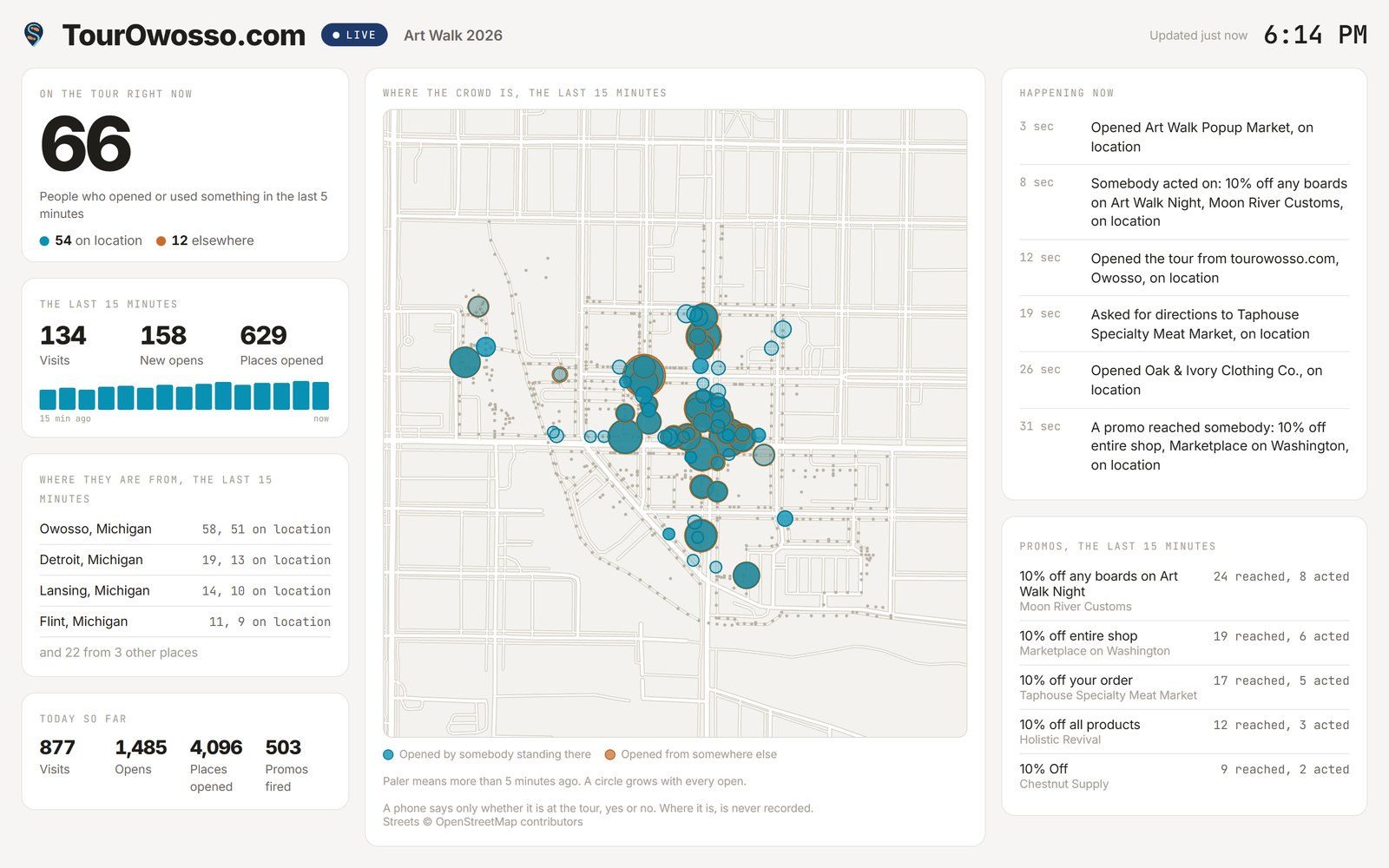Click the first bar of the 15-minute chart
1389x868 pixels.
pyautogui.click(x=48, y=399)
